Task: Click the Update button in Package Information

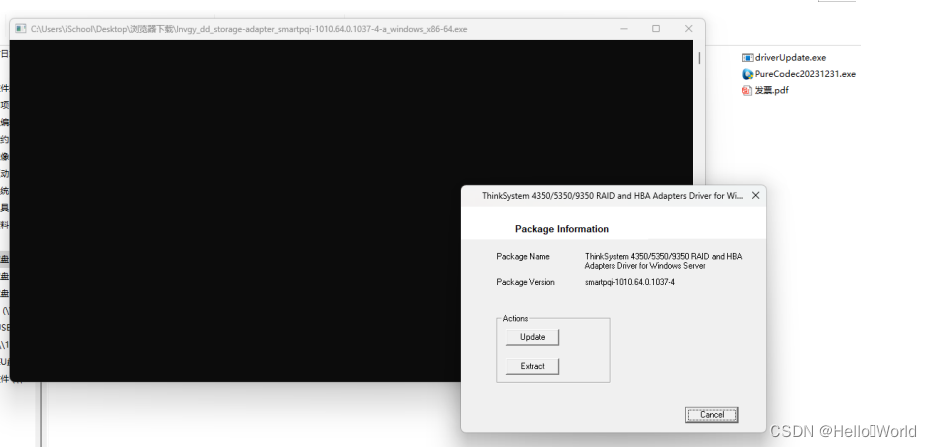Action: pos(532,337)
